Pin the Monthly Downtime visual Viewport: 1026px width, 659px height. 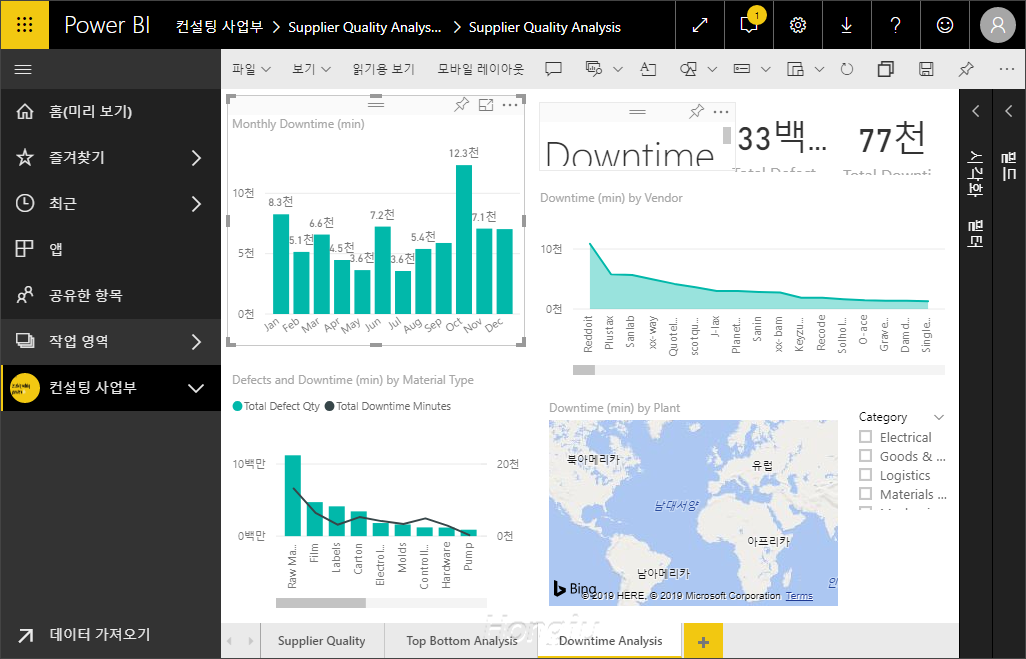pyautogui.click(x=462, y=104)
